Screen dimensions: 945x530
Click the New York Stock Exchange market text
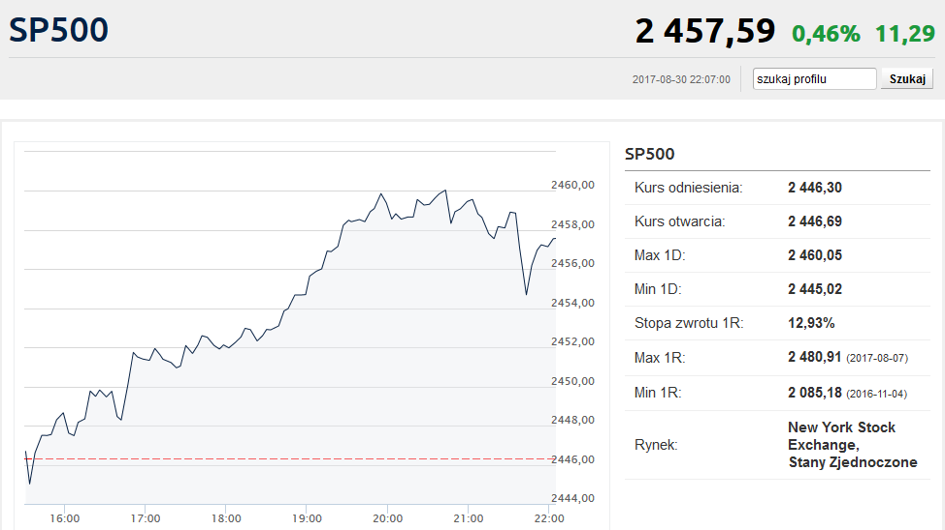841,435
